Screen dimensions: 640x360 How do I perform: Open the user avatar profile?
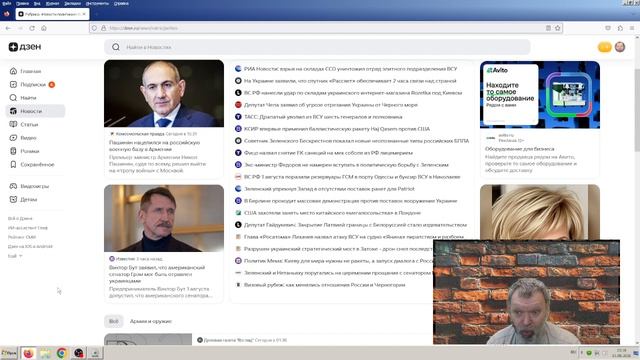(x=620, y=47)
